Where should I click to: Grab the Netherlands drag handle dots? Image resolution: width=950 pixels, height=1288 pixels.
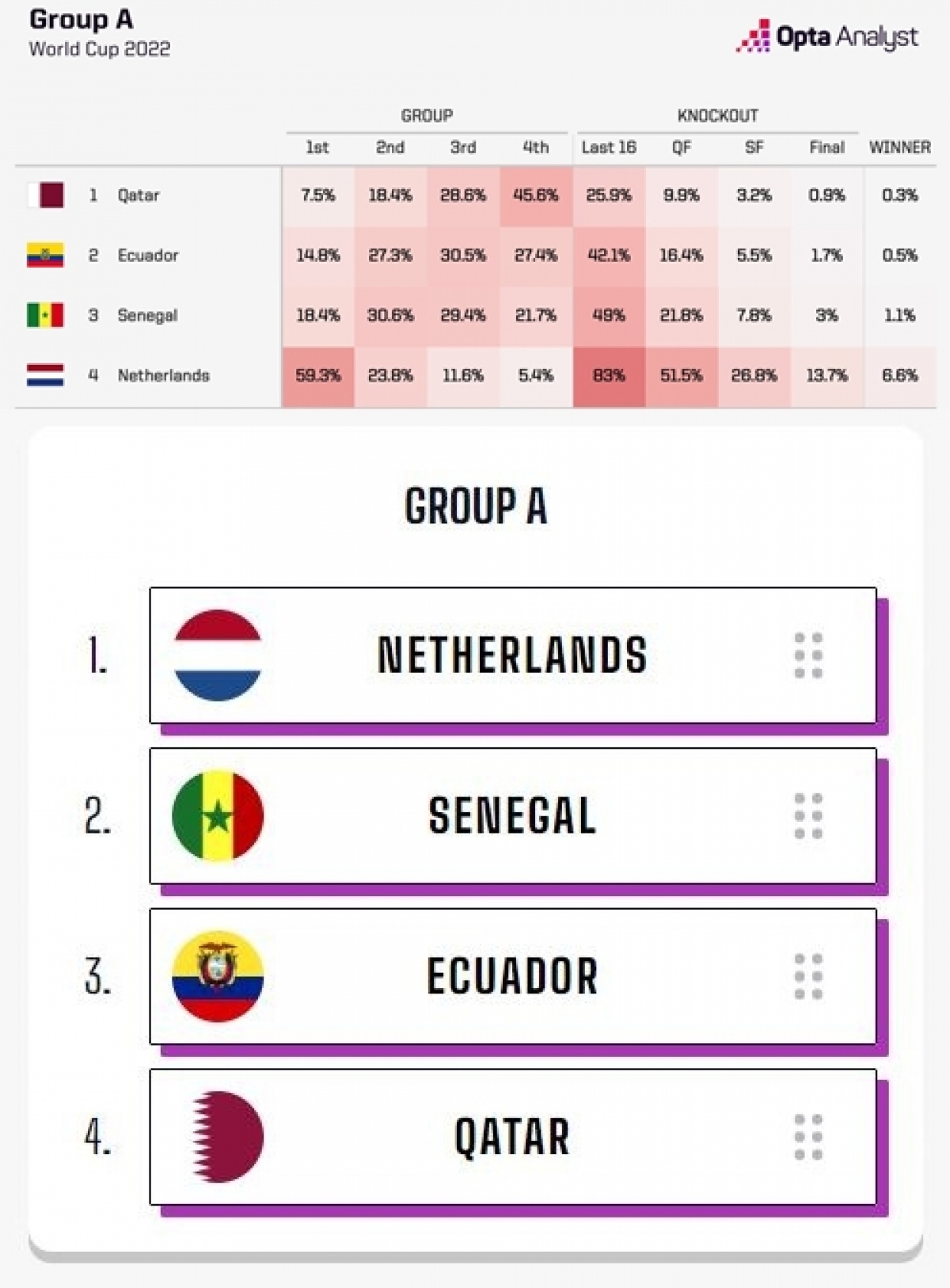pos(808,655)
